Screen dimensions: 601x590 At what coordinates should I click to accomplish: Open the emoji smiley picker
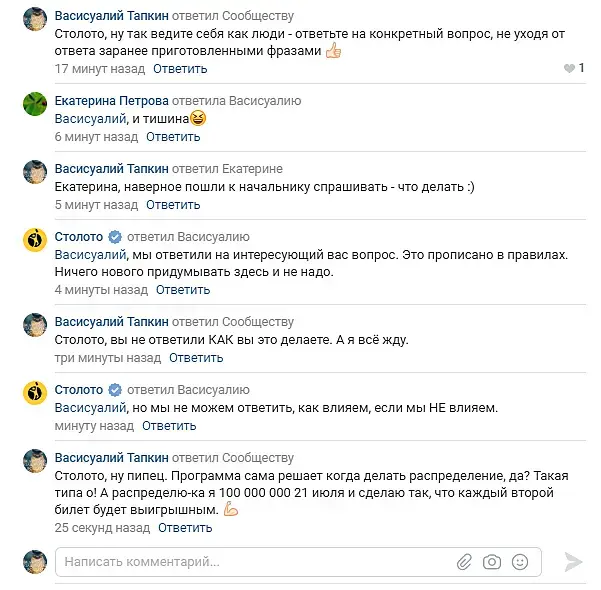point(519,562)
